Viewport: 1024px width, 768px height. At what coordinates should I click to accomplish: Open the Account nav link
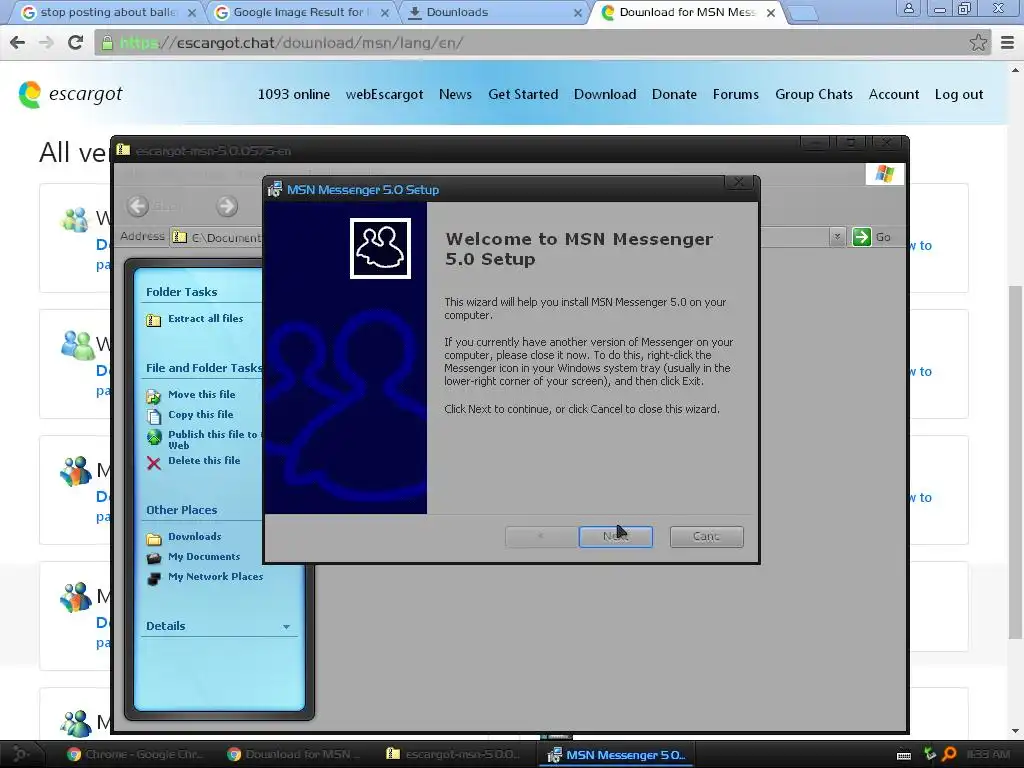[x=893, y=95]
